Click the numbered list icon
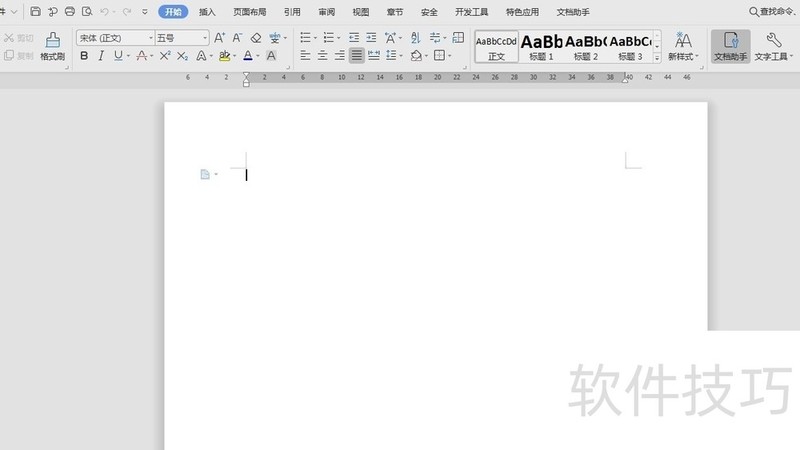Viewport: 800px width, 450px height. 329,37
